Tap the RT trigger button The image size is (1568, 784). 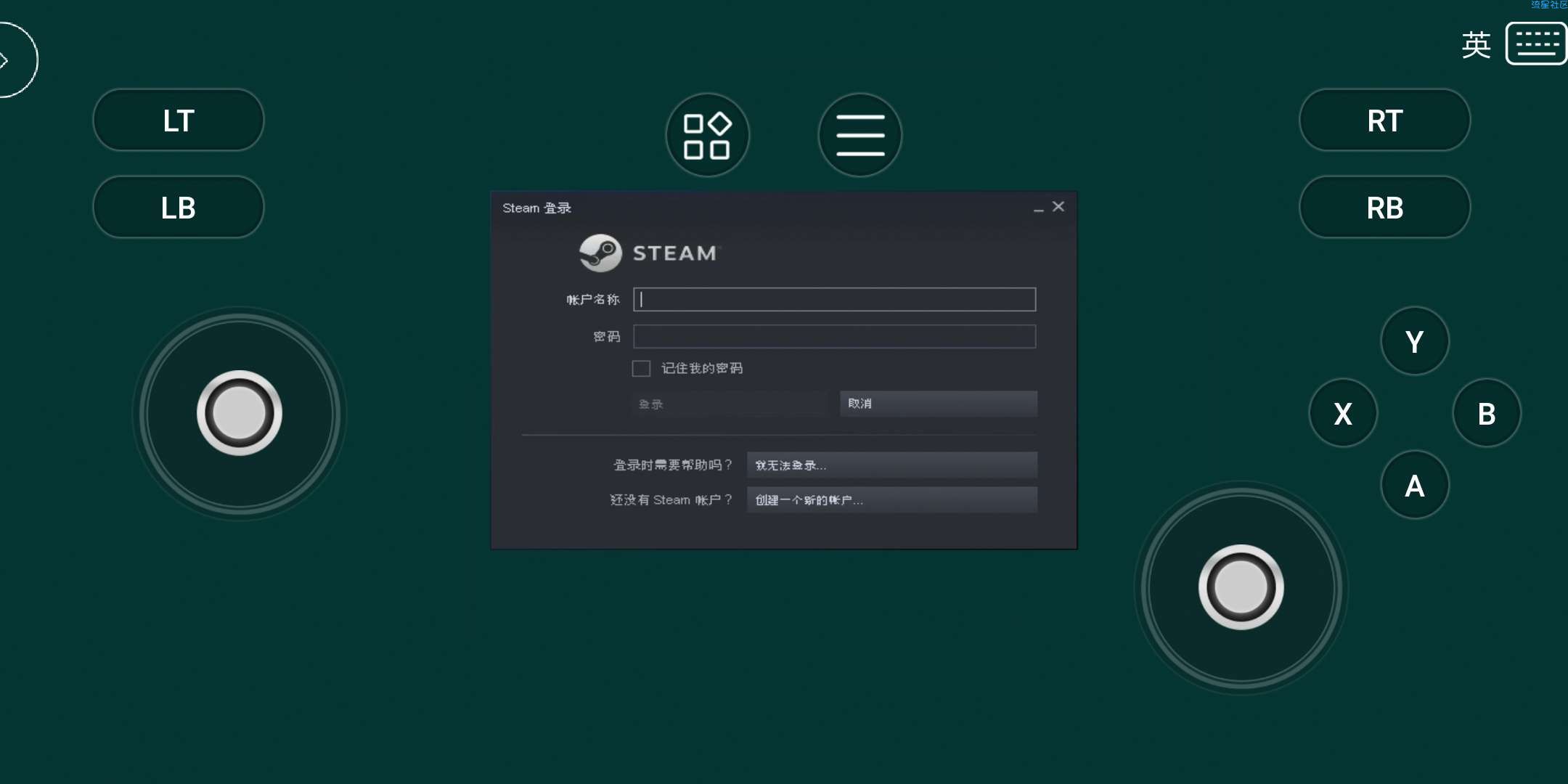(x=1384, y=121)
